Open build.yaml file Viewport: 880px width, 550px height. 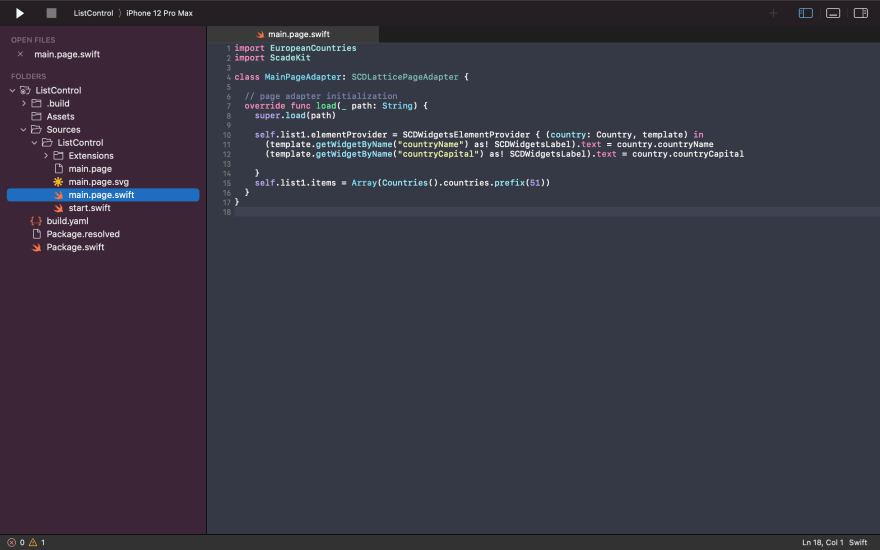[x=67, y=221]
